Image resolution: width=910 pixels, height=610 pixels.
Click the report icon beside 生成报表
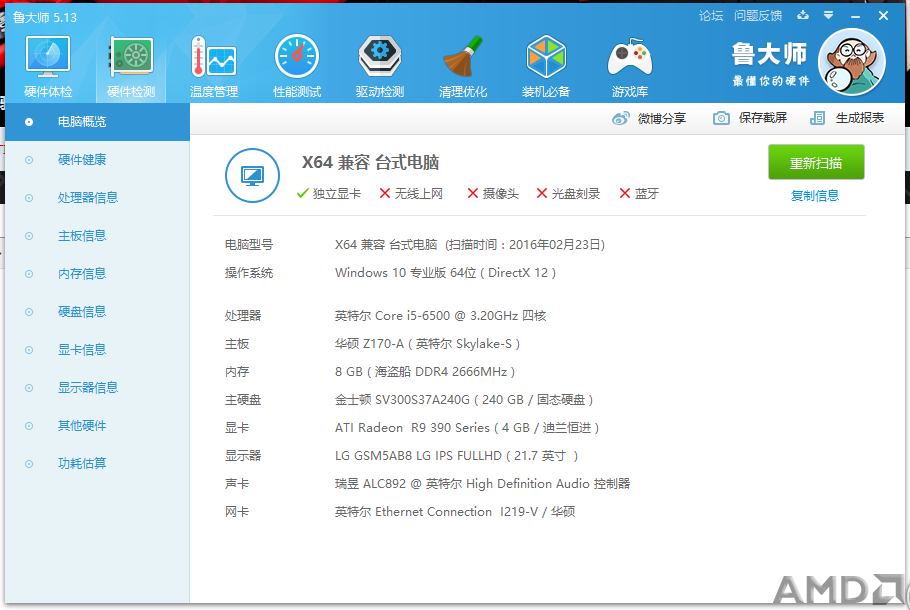817,118
